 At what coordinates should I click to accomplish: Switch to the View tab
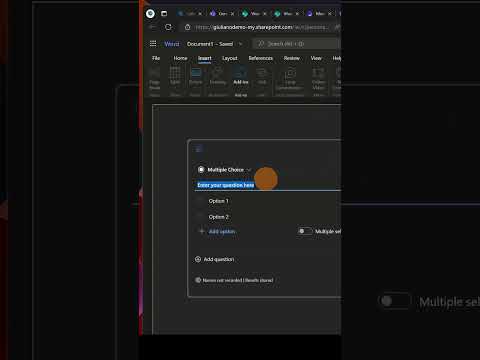[x=316, y=58]
